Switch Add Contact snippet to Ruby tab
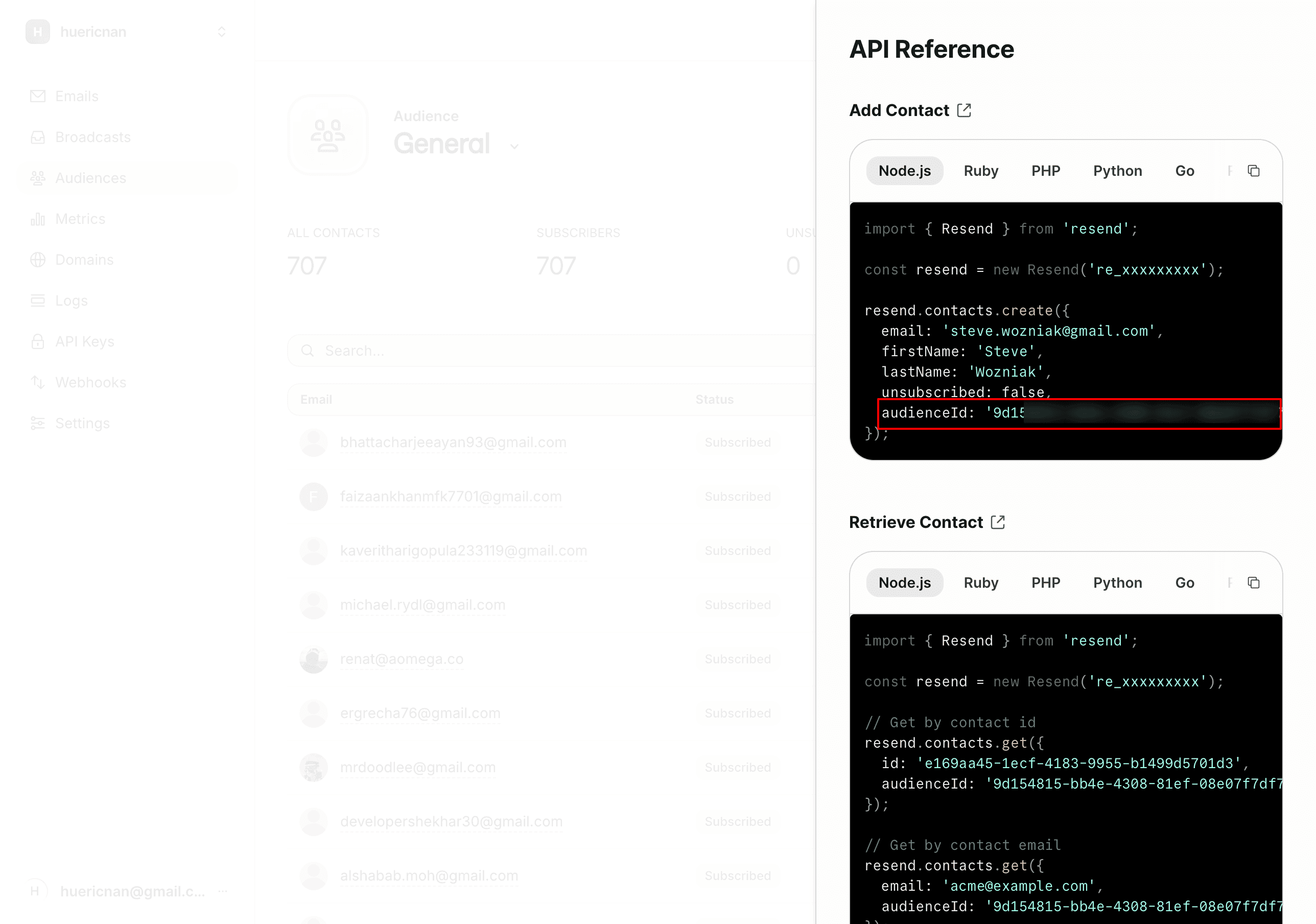 981,171
